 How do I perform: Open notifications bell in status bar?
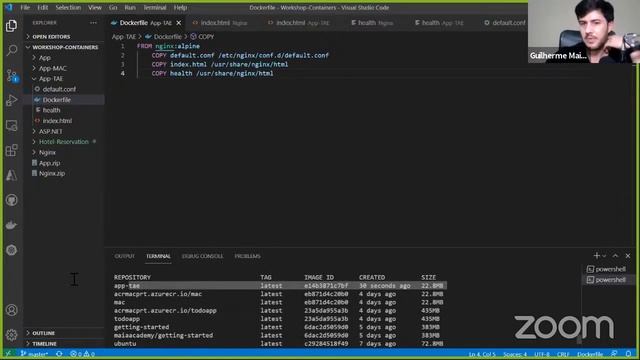(x=628, y=354)
